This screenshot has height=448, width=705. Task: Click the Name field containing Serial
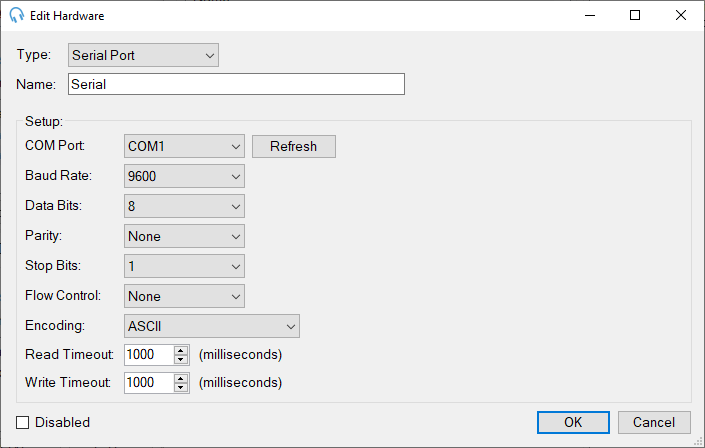coord(236,84)
